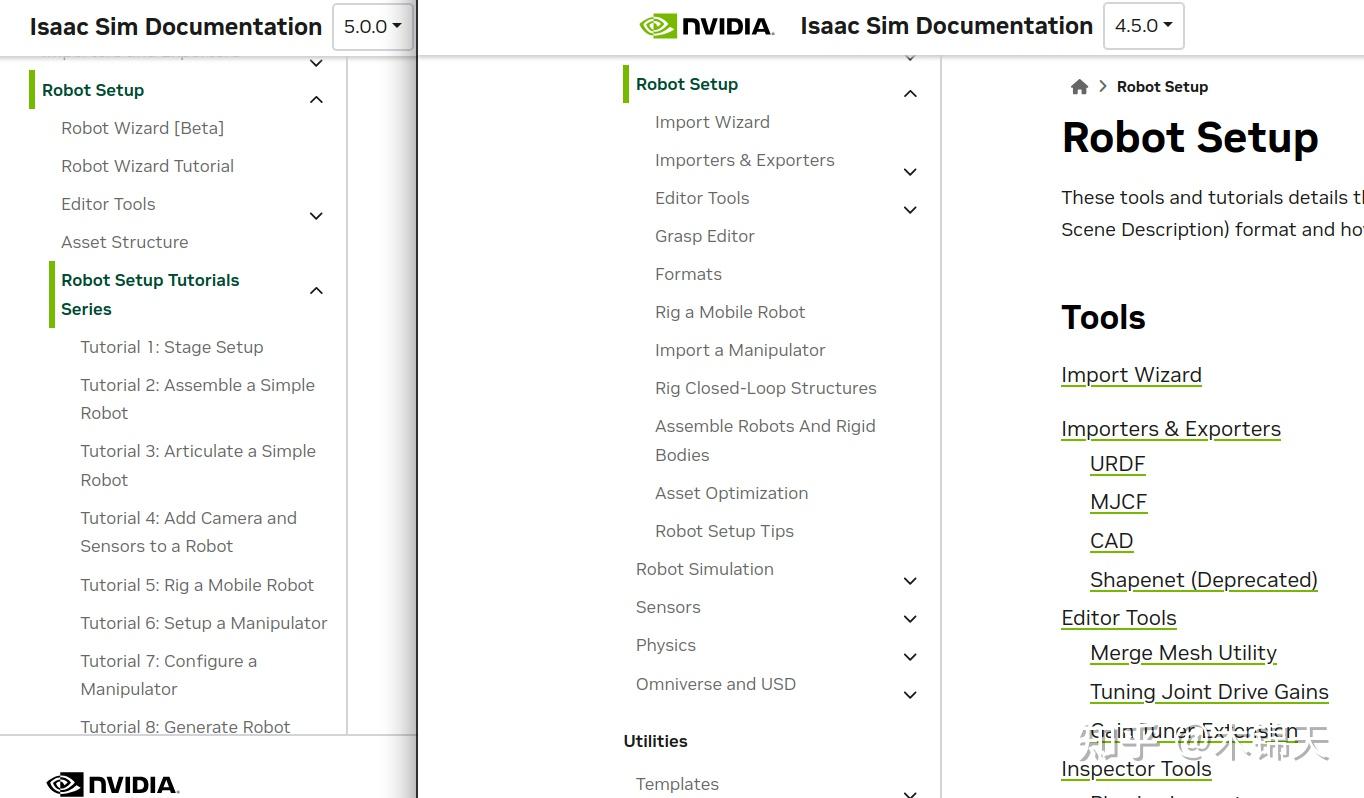The width and height of the screenshot is (1364, 798).
Task: Open the 5.0.0 version dropdown
Action: tap(372, 27)
